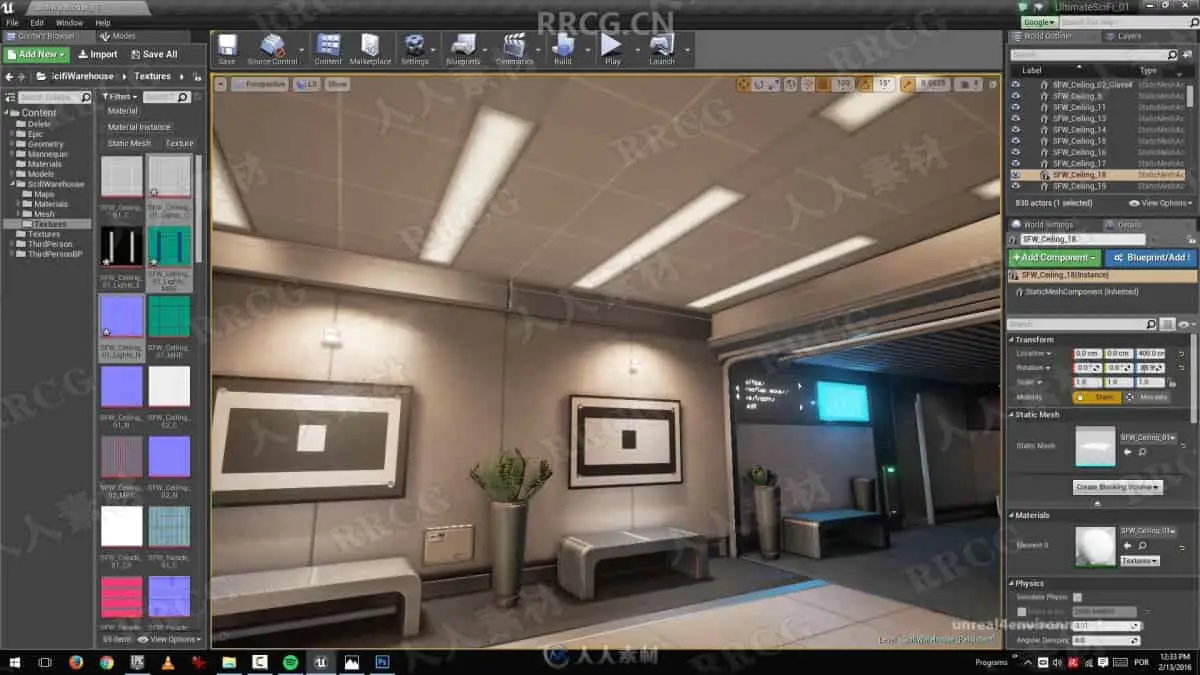1200x675 pixels.
Task: Browse to Static Mesh asset in Content Browser
Action: tap(1142, 452)
